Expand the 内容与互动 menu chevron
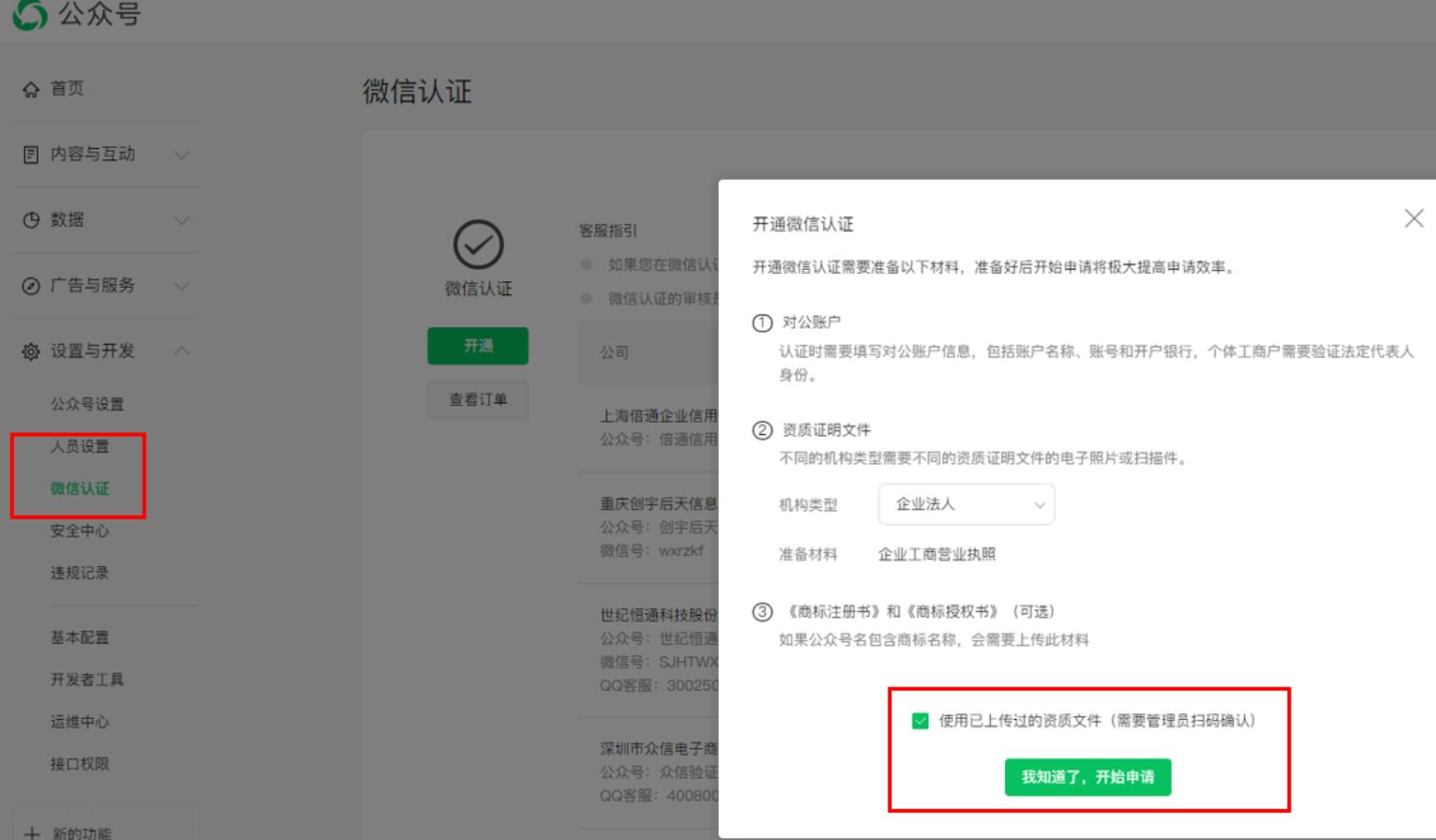This screenshot has height=840, width=1436. [183, 155]
